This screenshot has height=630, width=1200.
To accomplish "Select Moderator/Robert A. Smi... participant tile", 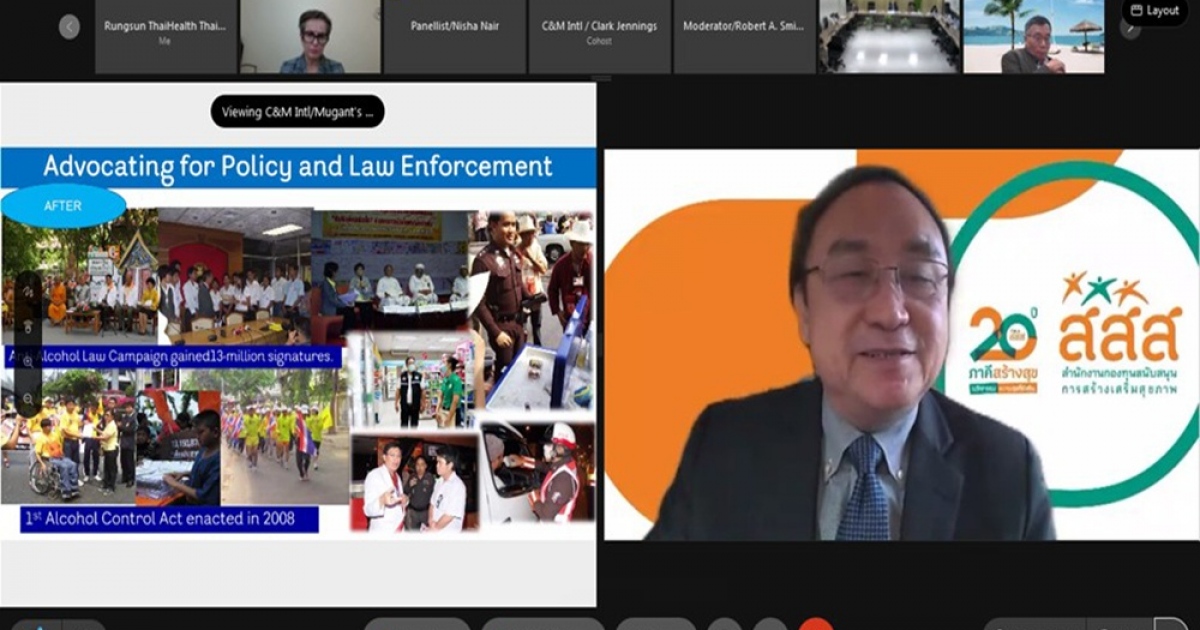I will click(x=744, y=36).
